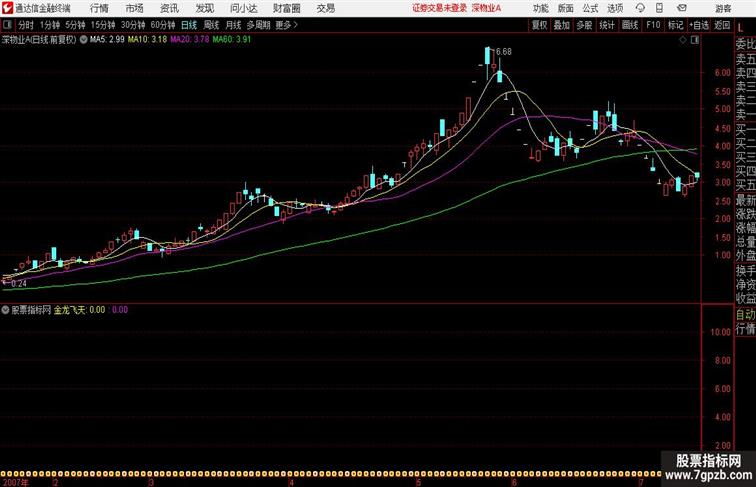
Task: Click the MA5: 2.99 indicator label
Action: point(107,40)
